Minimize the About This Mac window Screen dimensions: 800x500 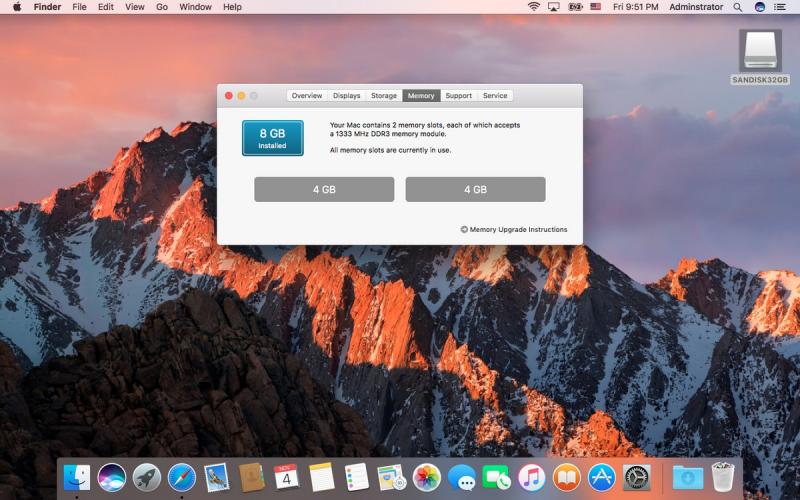241,95
